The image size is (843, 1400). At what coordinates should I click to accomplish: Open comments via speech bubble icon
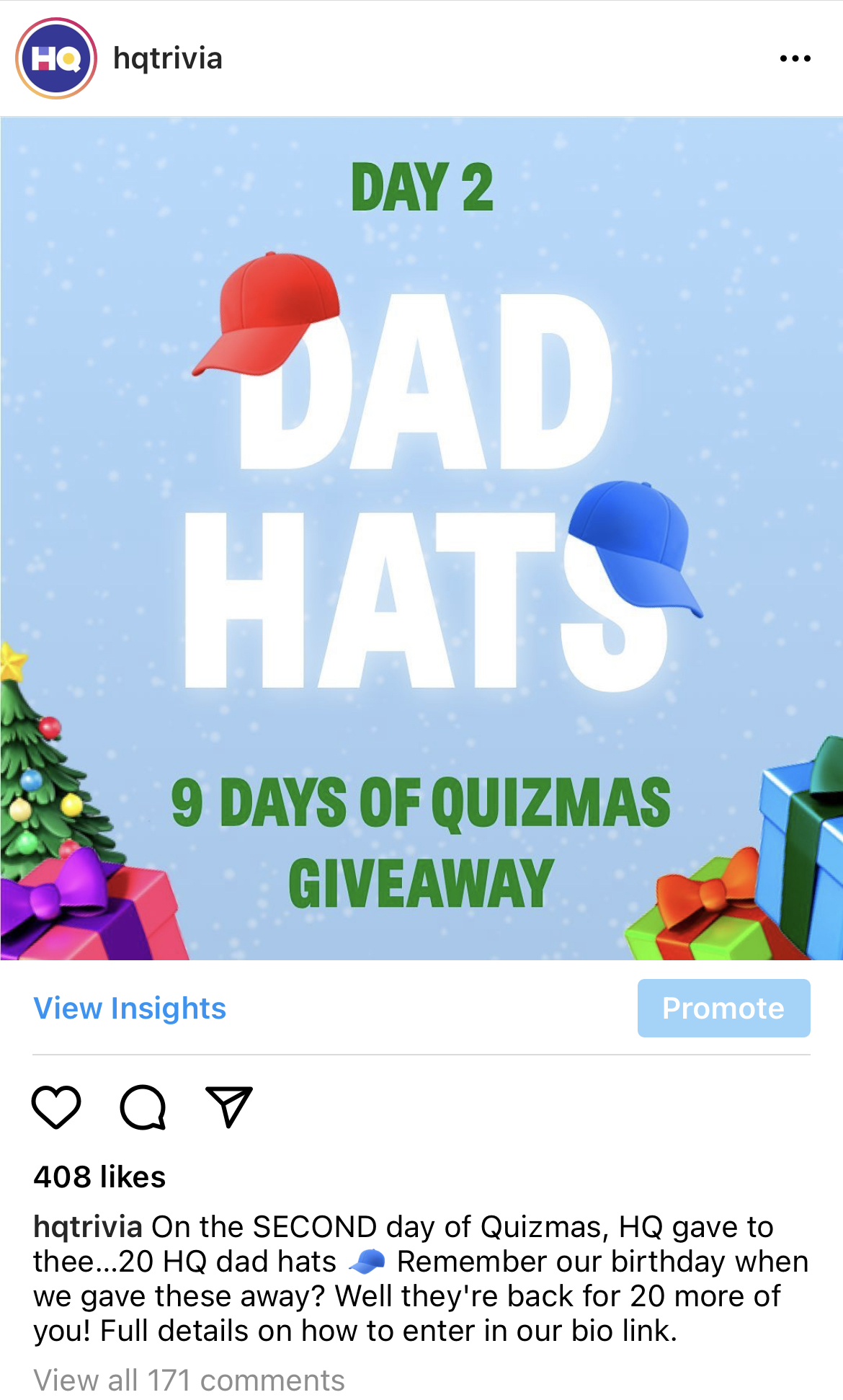coord(143,1107)
